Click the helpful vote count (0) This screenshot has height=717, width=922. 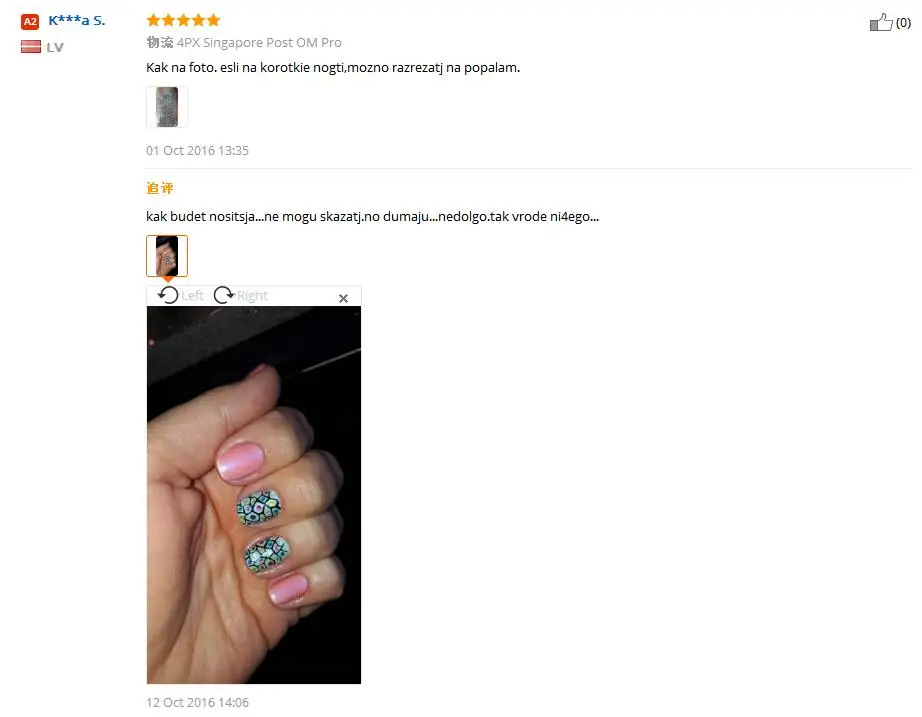click(903, 23)
